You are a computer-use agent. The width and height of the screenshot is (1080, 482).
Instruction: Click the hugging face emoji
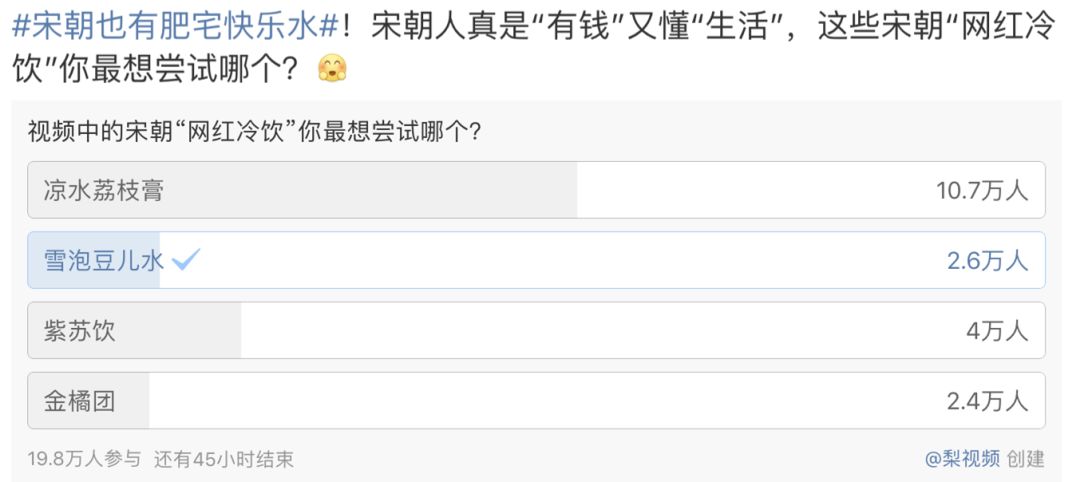332,69
